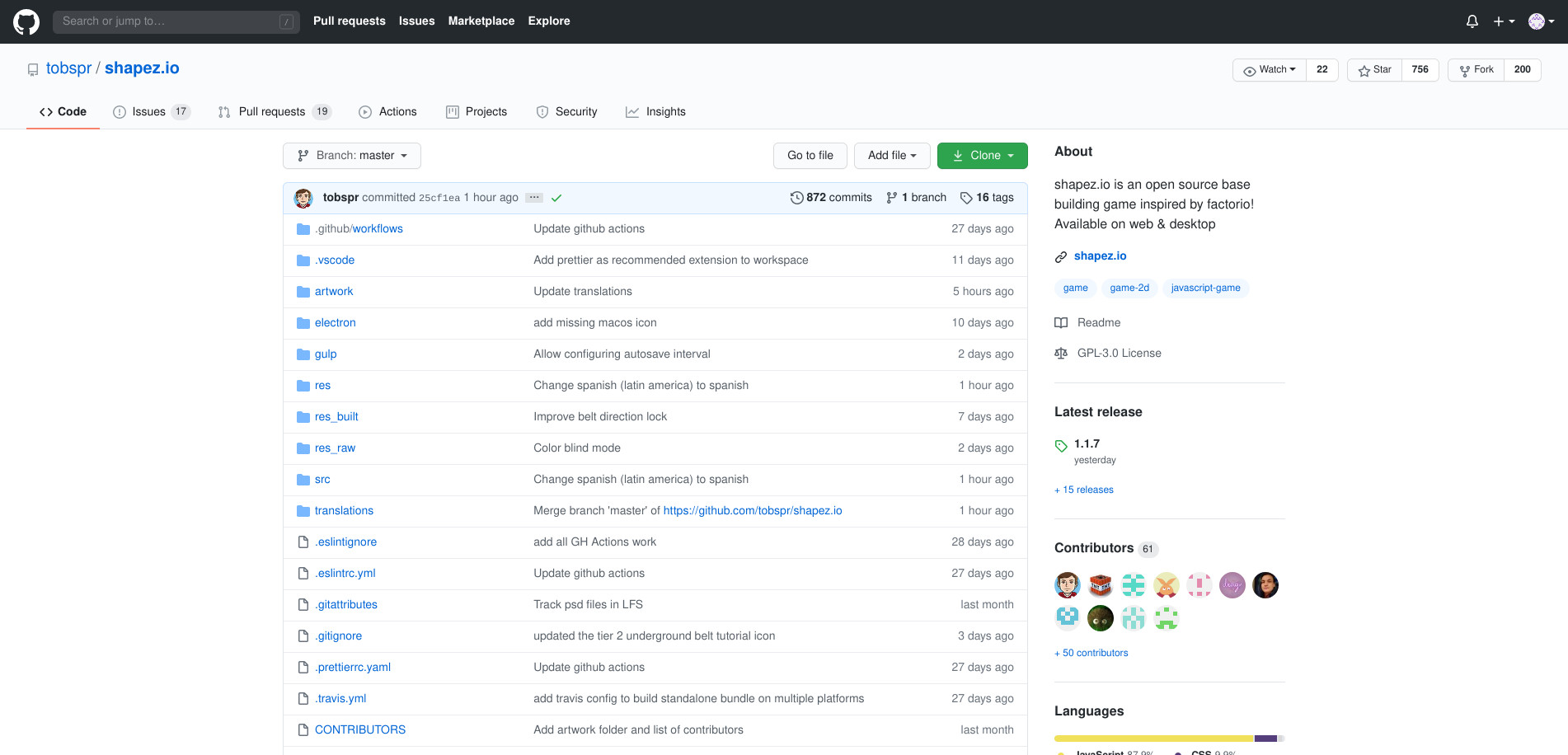The image size is (1568, 755).
Task: Open the Projects tab
Action: click(477, 112)
